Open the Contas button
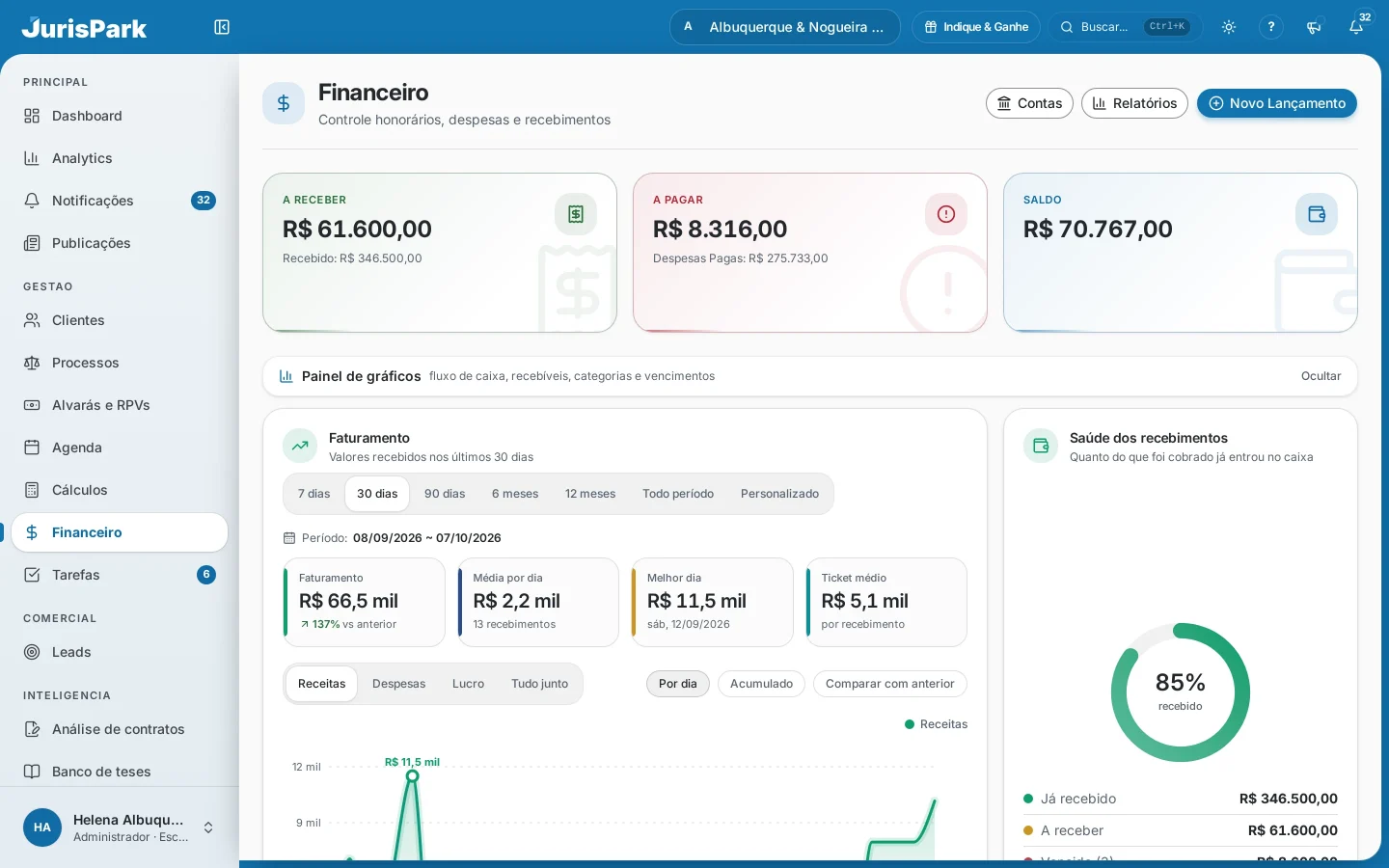1389x868 pixels. (x=1029, y=103)
